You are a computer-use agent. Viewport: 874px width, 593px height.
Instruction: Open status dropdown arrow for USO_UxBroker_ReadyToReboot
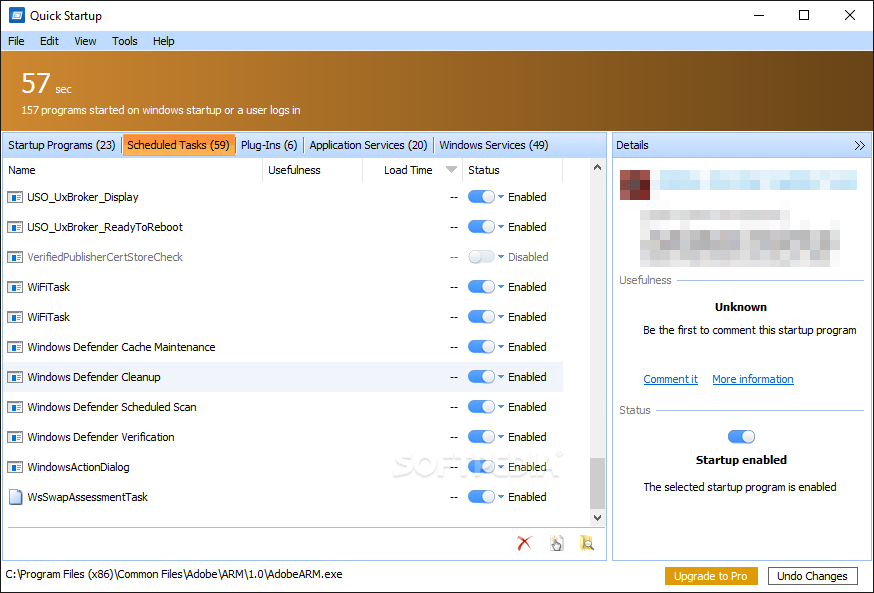tap(501, 227)
